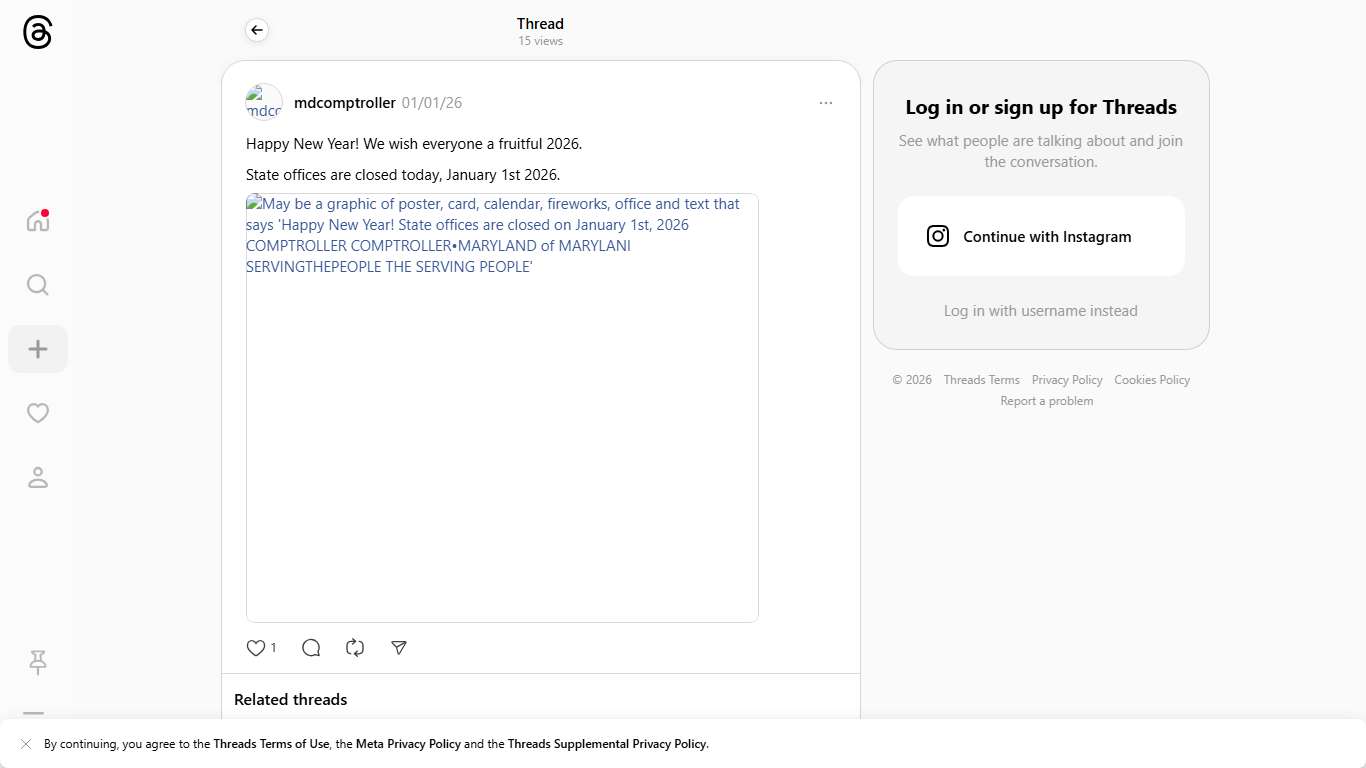
Task: Open the post's three-dot more menu
Action: coord(825,103)
